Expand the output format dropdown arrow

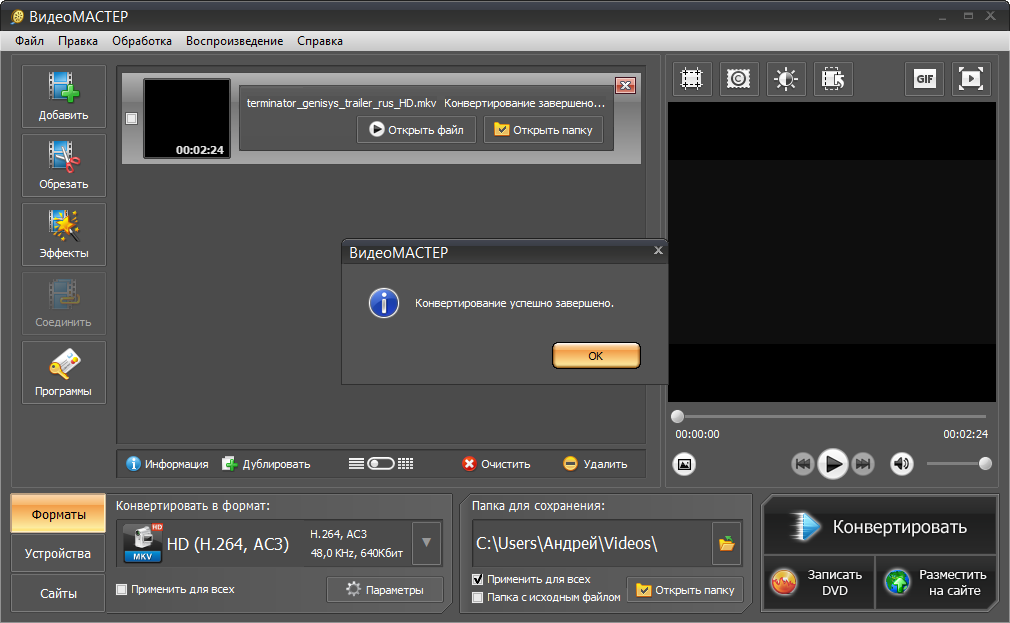click(x=426, y=543)
